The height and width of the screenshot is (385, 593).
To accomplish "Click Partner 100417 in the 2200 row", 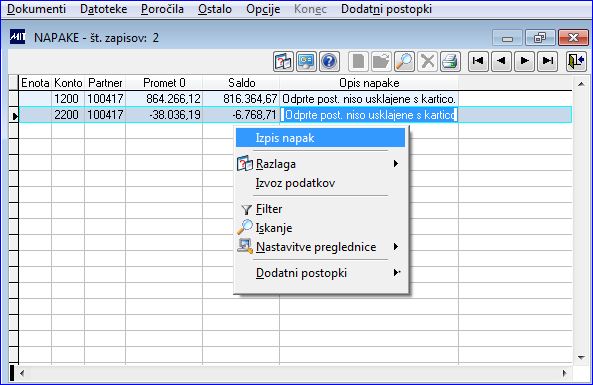I will (x=105, y=115).
